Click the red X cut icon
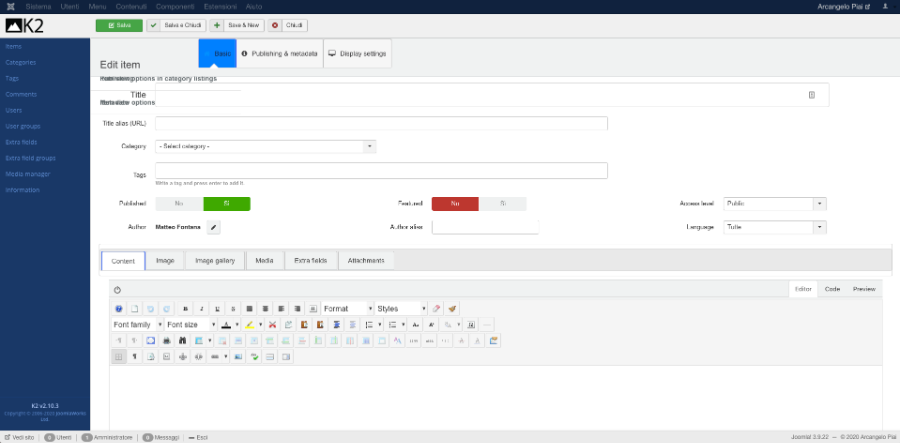The image size is (900, 443). pos(273,324)
